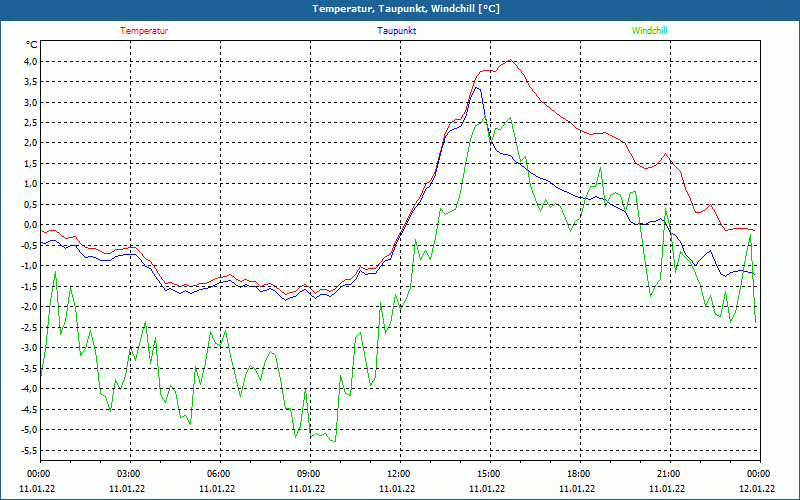800x500 pixels.
Task: Click the -2,5 y-axis value
Action: click(29, 327)
